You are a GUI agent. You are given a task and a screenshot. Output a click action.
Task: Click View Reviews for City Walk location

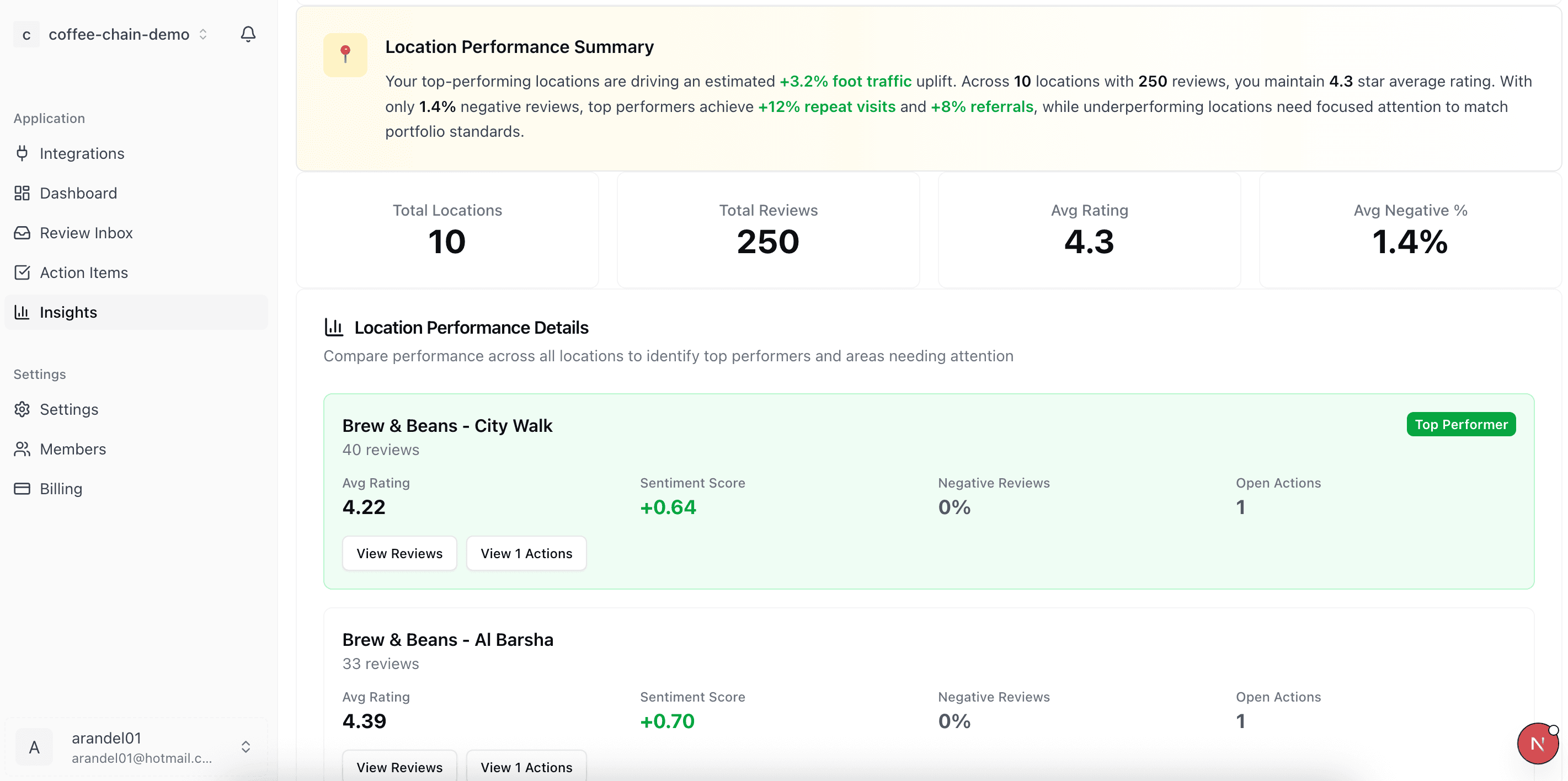pyautogui.click(x=399, y=553)
